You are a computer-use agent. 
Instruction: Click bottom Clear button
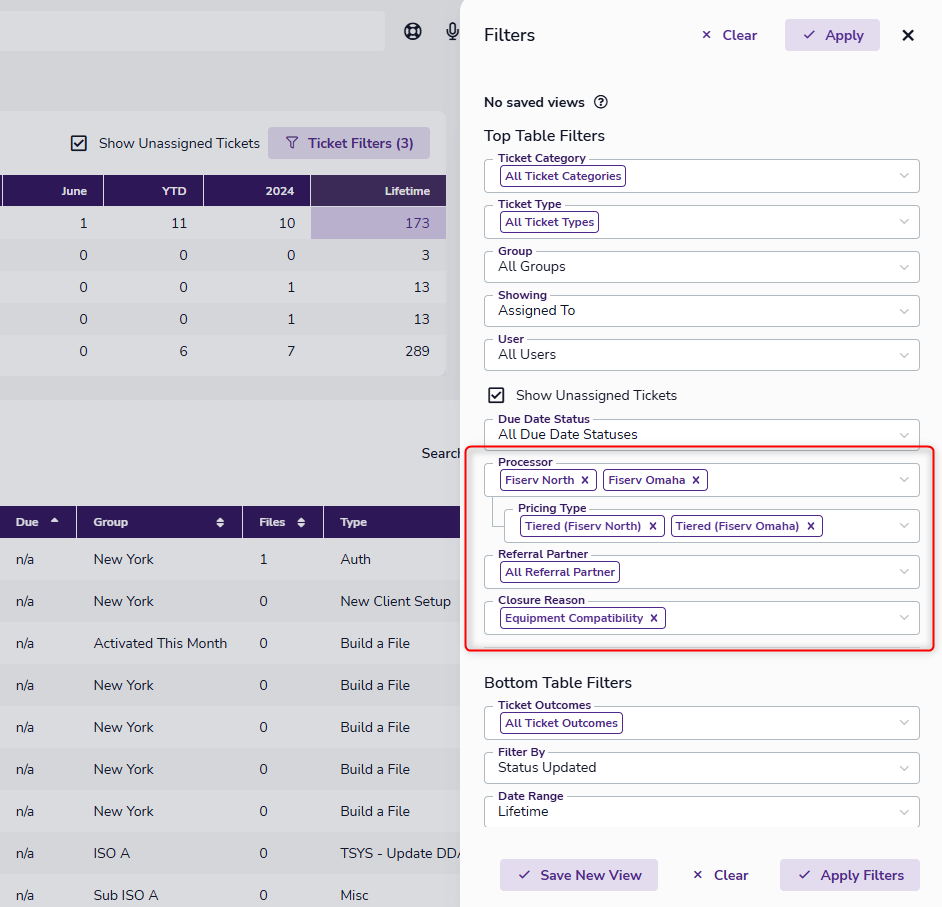(x=720, y=875)
